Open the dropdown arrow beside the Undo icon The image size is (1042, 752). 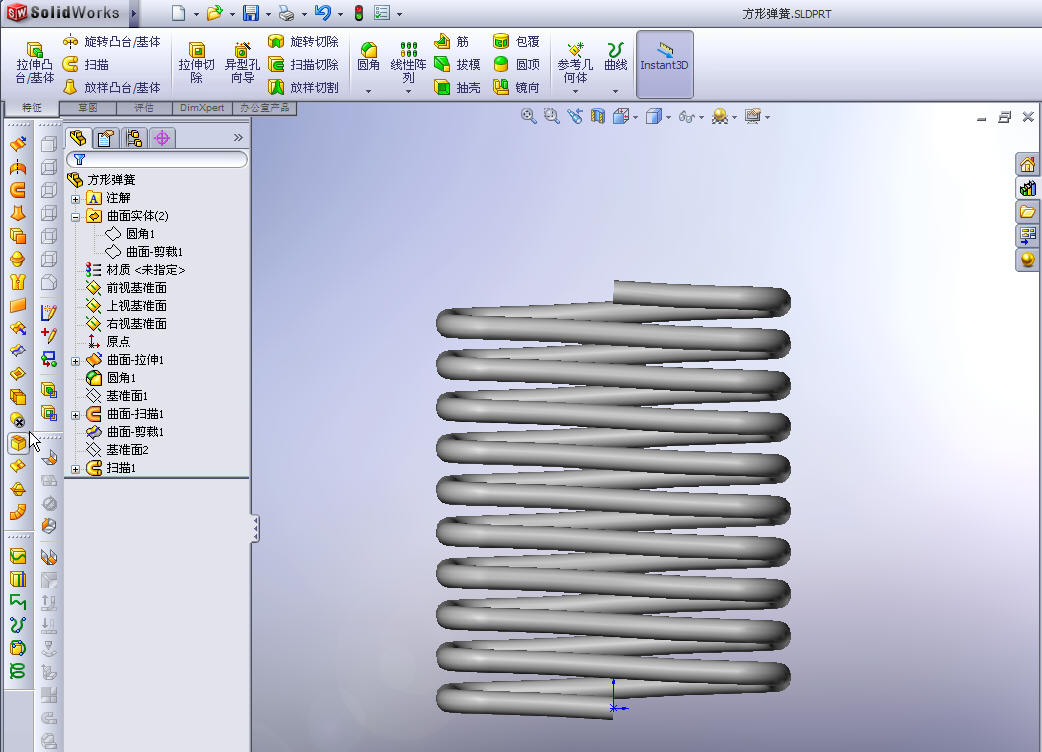point(340,14)
